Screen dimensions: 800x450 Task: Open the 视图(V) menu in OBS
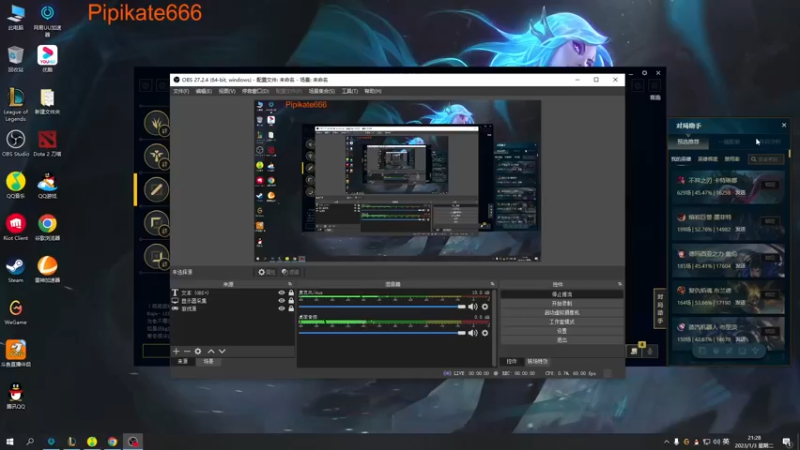(227, 91)
